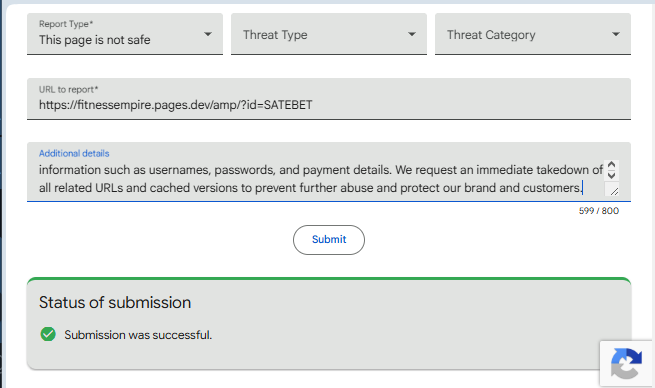Expand the Threat Type dropdown
655x388 pixels.
pos(329,34)
